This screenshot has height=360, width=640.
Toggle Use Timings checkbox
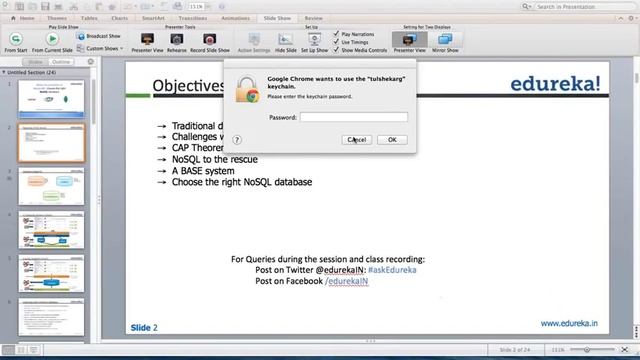336,42
